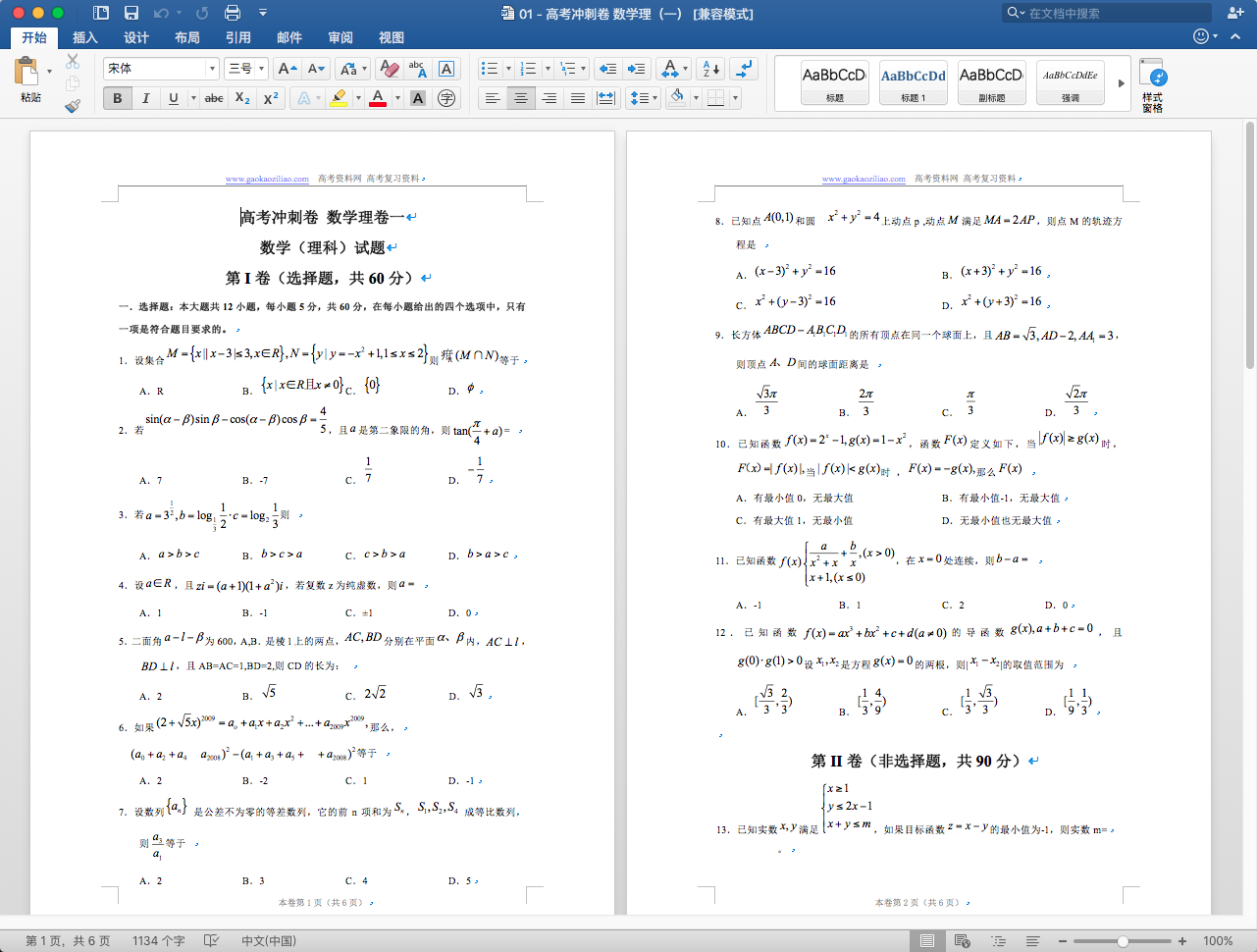
Task: Justify the paragraph text
Action: click(578, 98)
